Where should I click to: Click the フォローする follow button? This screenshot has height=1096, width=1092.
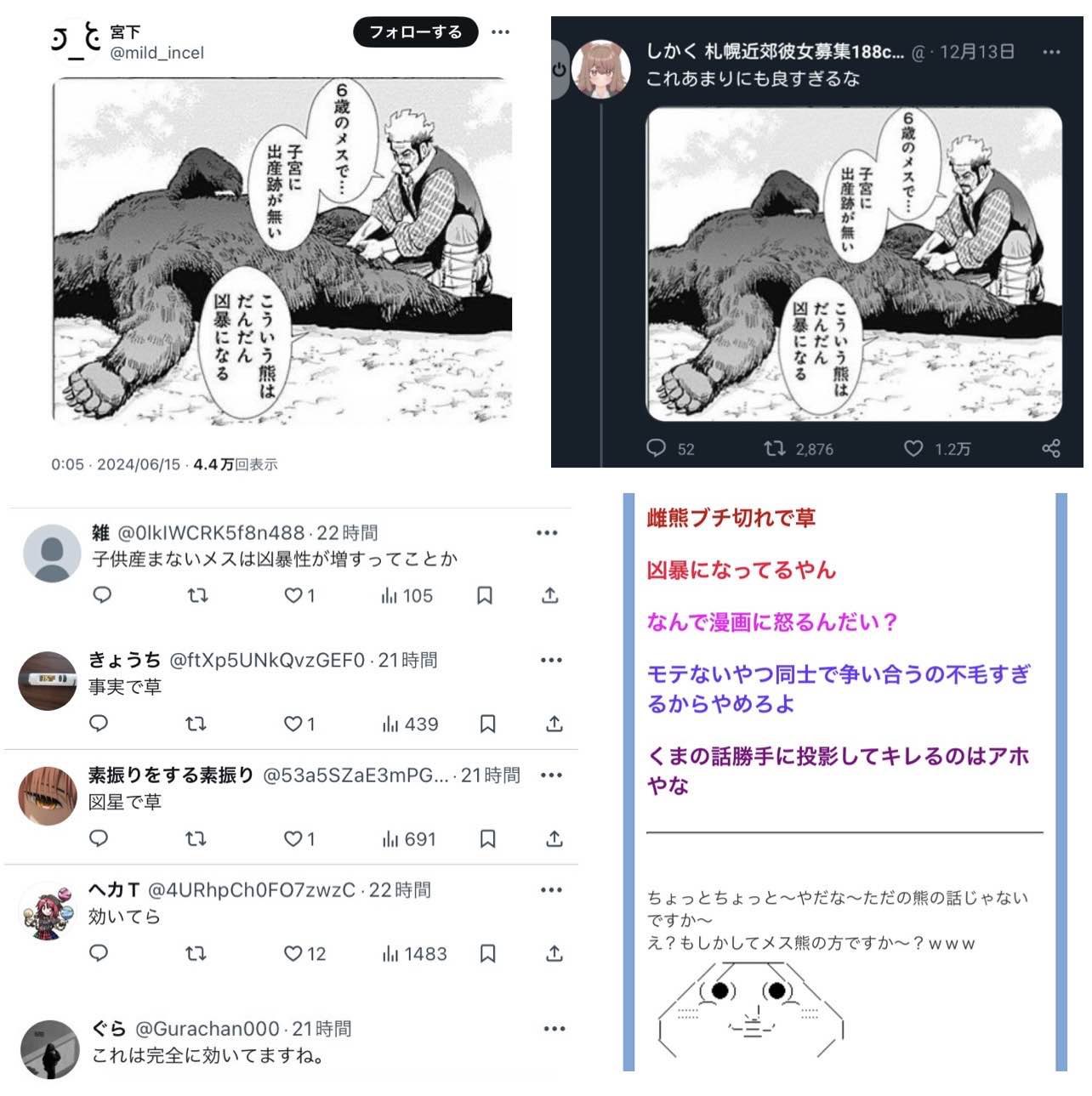point(415,32)
